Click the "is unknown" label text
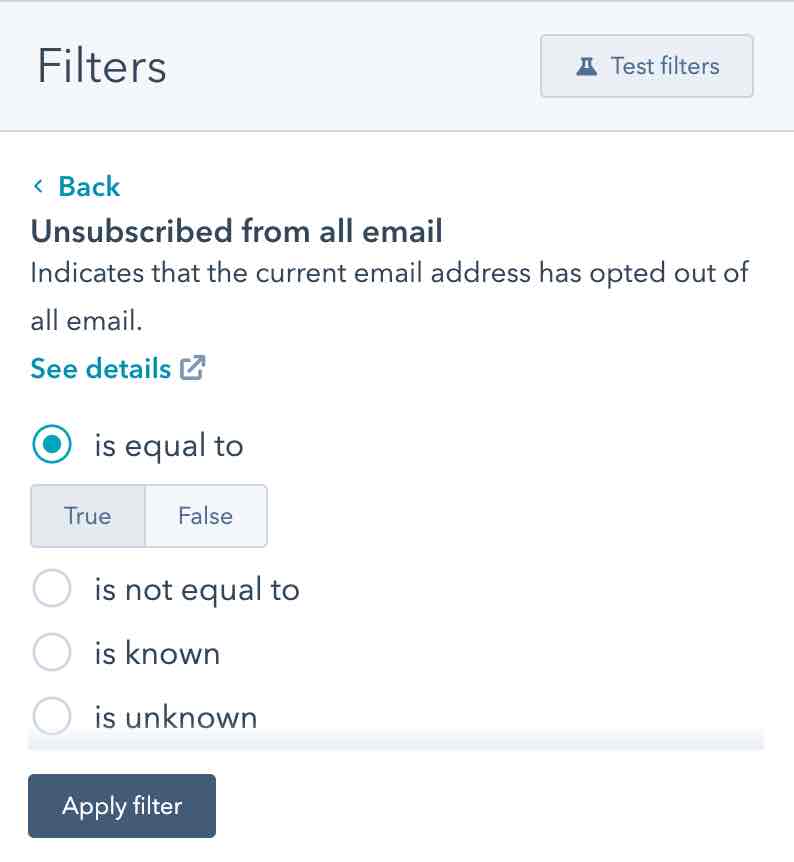Image resolution: width=794 pixels, height=862 pixels. pyautogui.click(x=175, y=716)
